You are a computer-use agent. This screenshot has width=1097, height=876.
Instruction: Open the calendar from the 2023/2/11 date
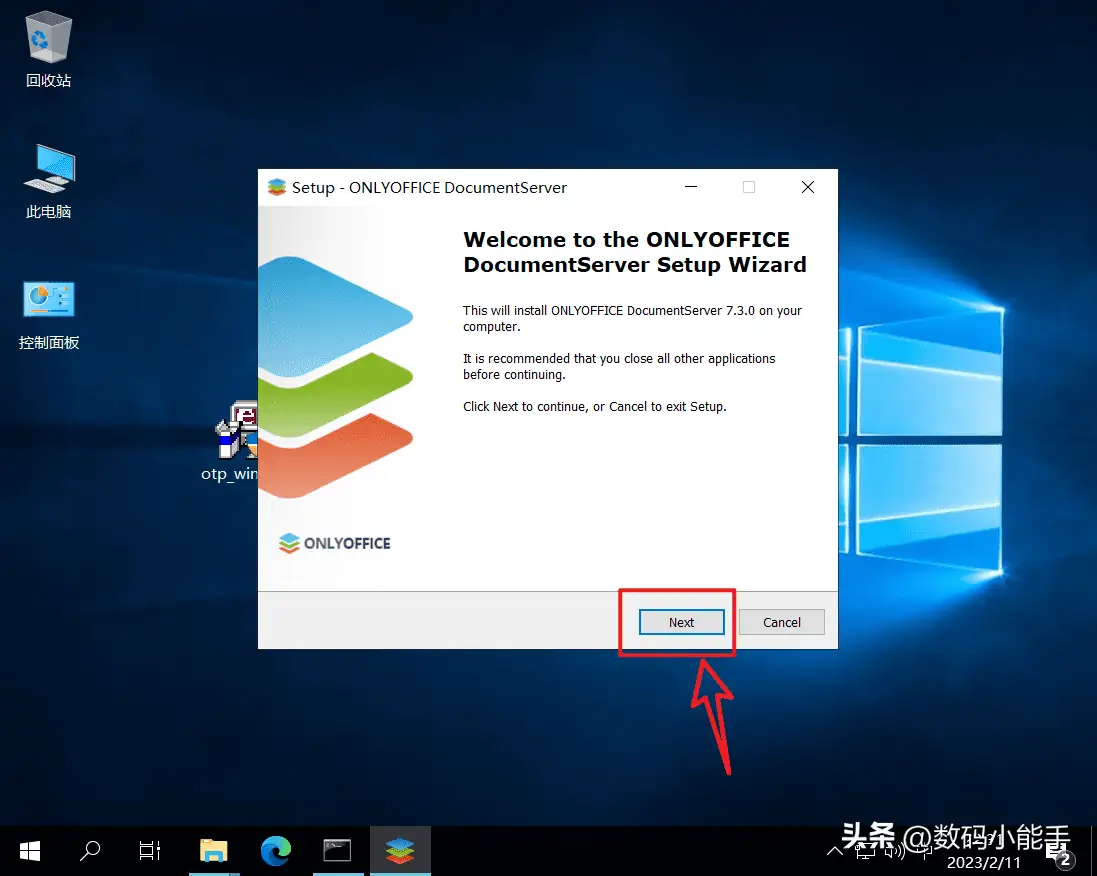pos(983,862)
